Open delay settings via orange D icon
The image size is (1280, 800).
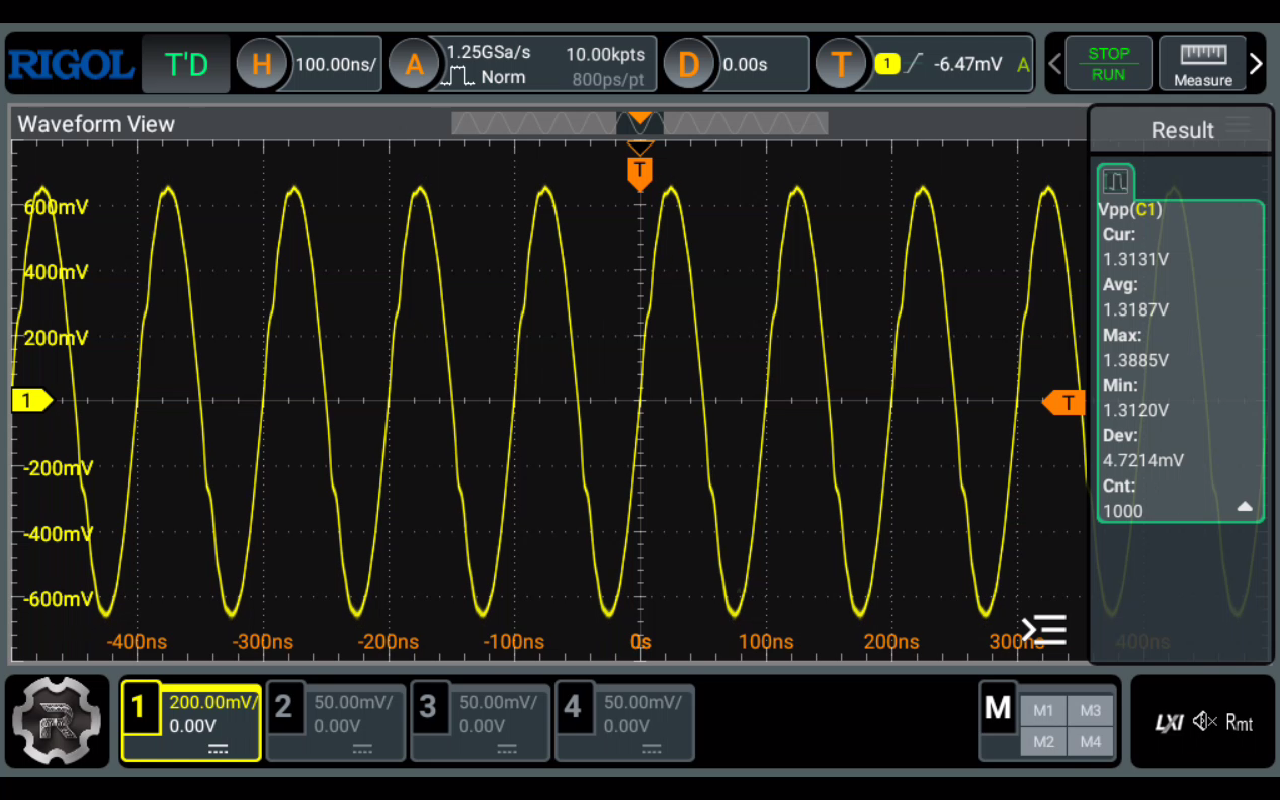coord(689,65)
